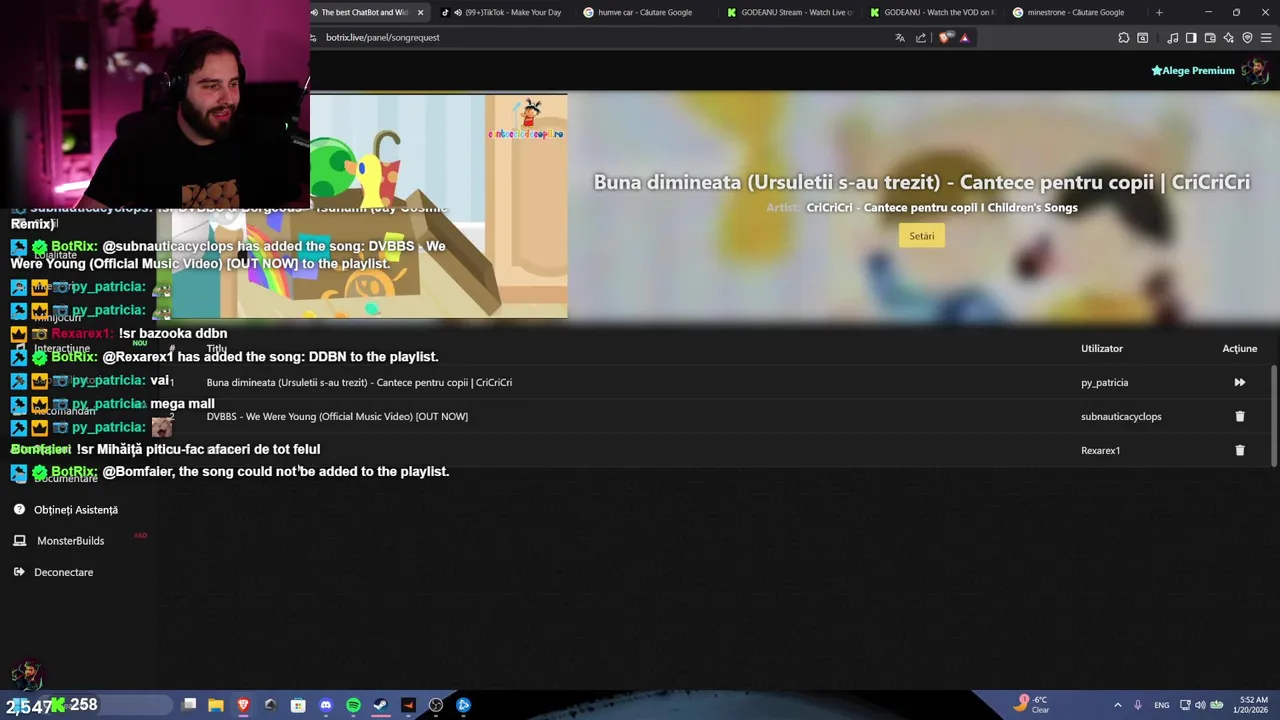Click the MonsterBuilds monitor icon
1280x720 pixels.
(x=19, y=541)
